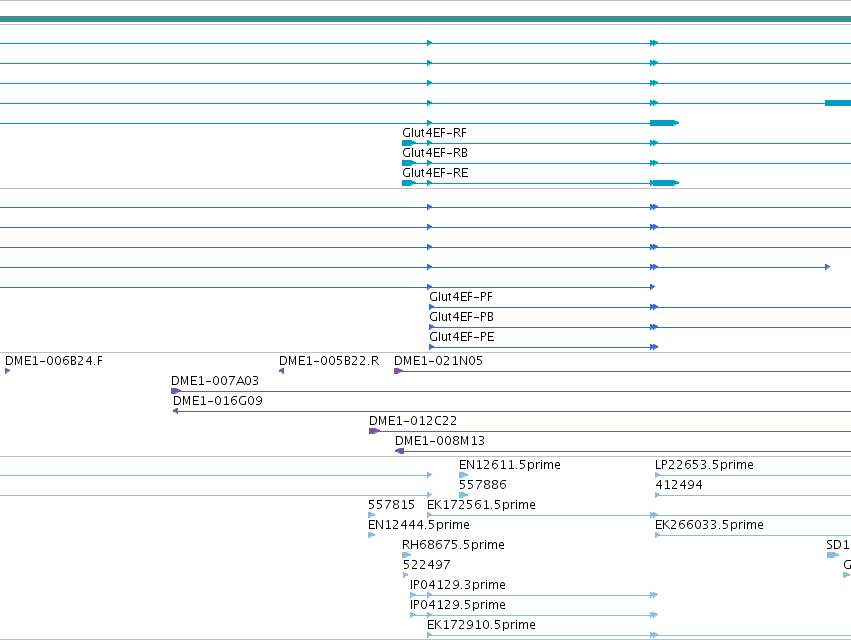The width and height of the screenshot is (851, 640).
Task: Select the Glut4EF-RE transcript label
Action: pyautogui.click(x=435, y=173)
